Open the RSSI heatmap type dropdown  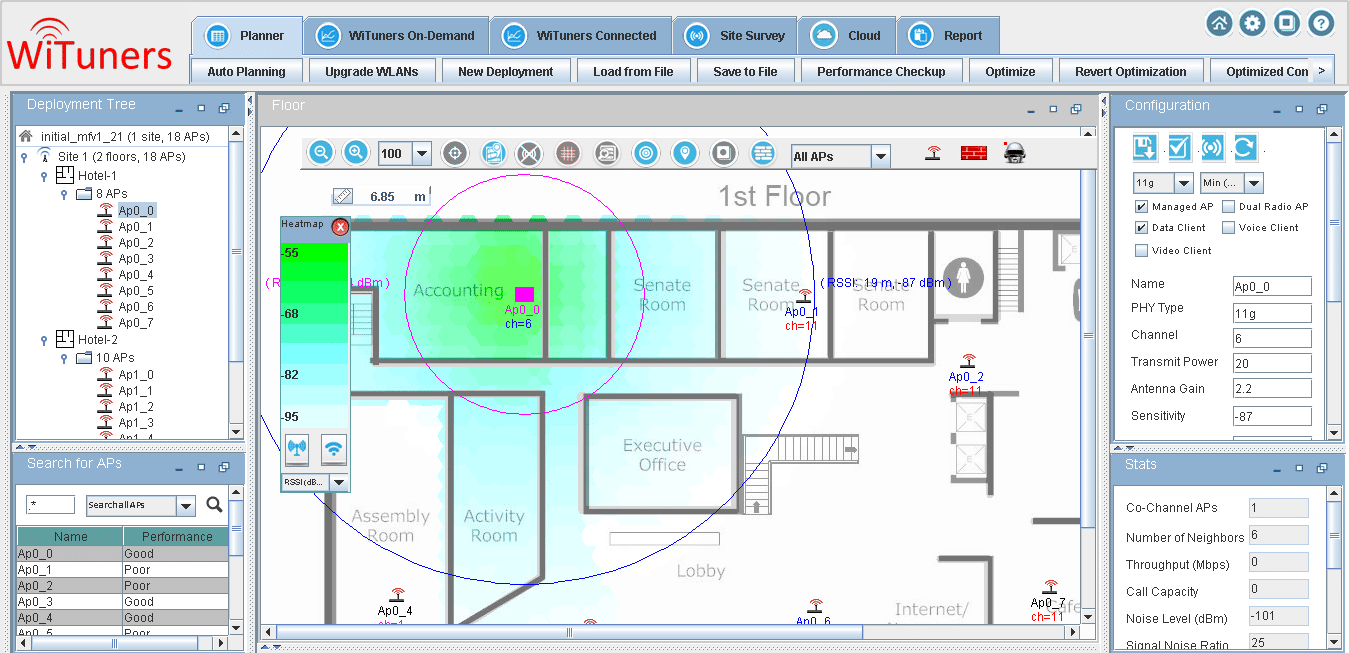[x=339, y=482]
